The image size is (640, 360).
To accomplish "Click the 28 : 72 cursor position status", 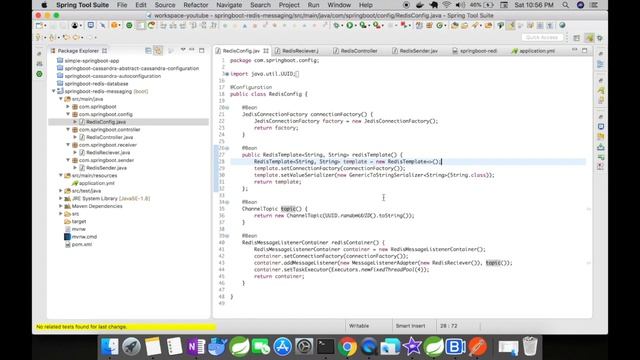I will pos(449,326).
